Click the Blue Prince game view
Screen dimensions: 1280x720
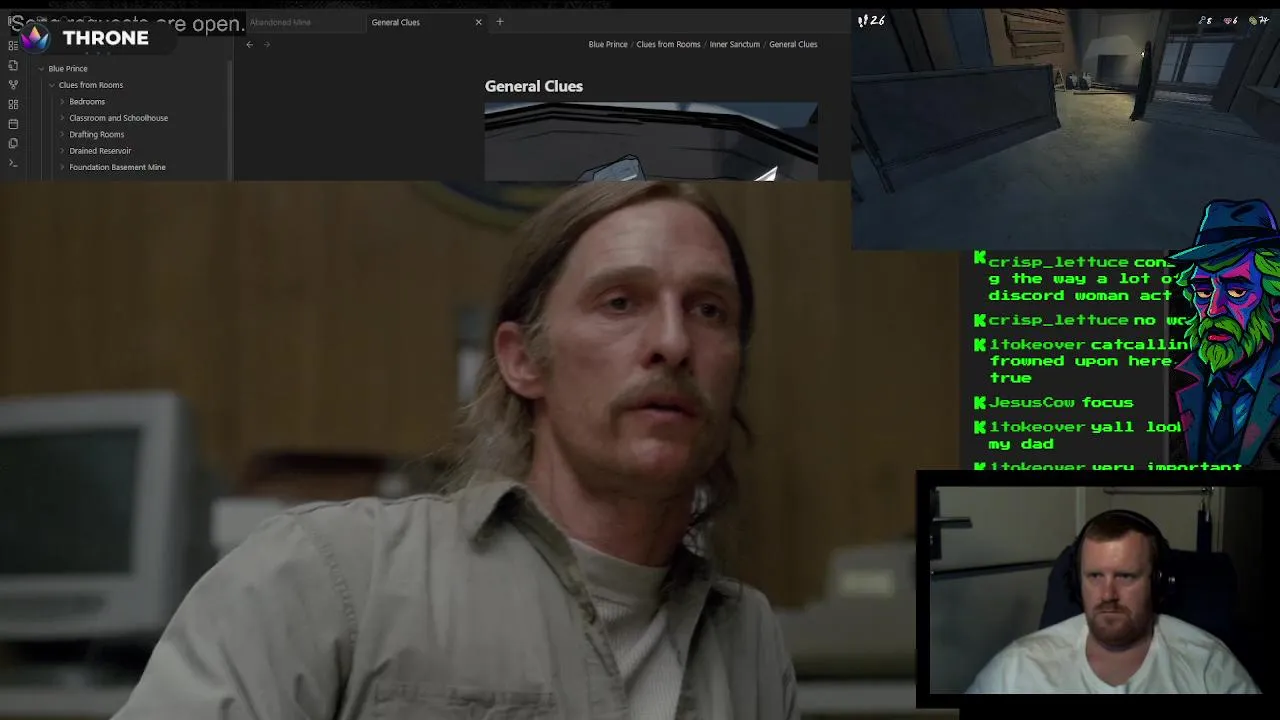click(x=1065, y=130)
